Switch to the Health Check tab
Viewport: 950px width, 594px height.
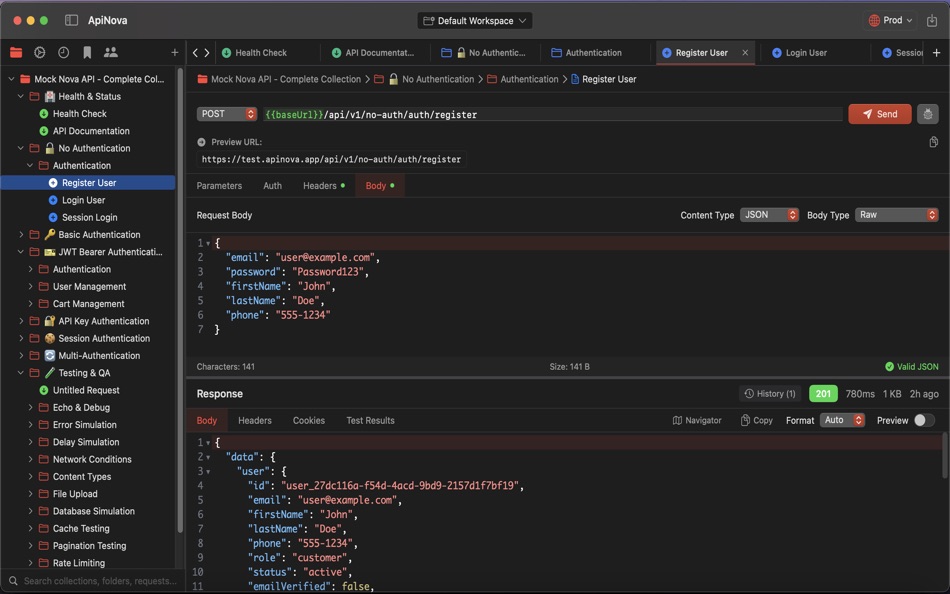point(261,53)
